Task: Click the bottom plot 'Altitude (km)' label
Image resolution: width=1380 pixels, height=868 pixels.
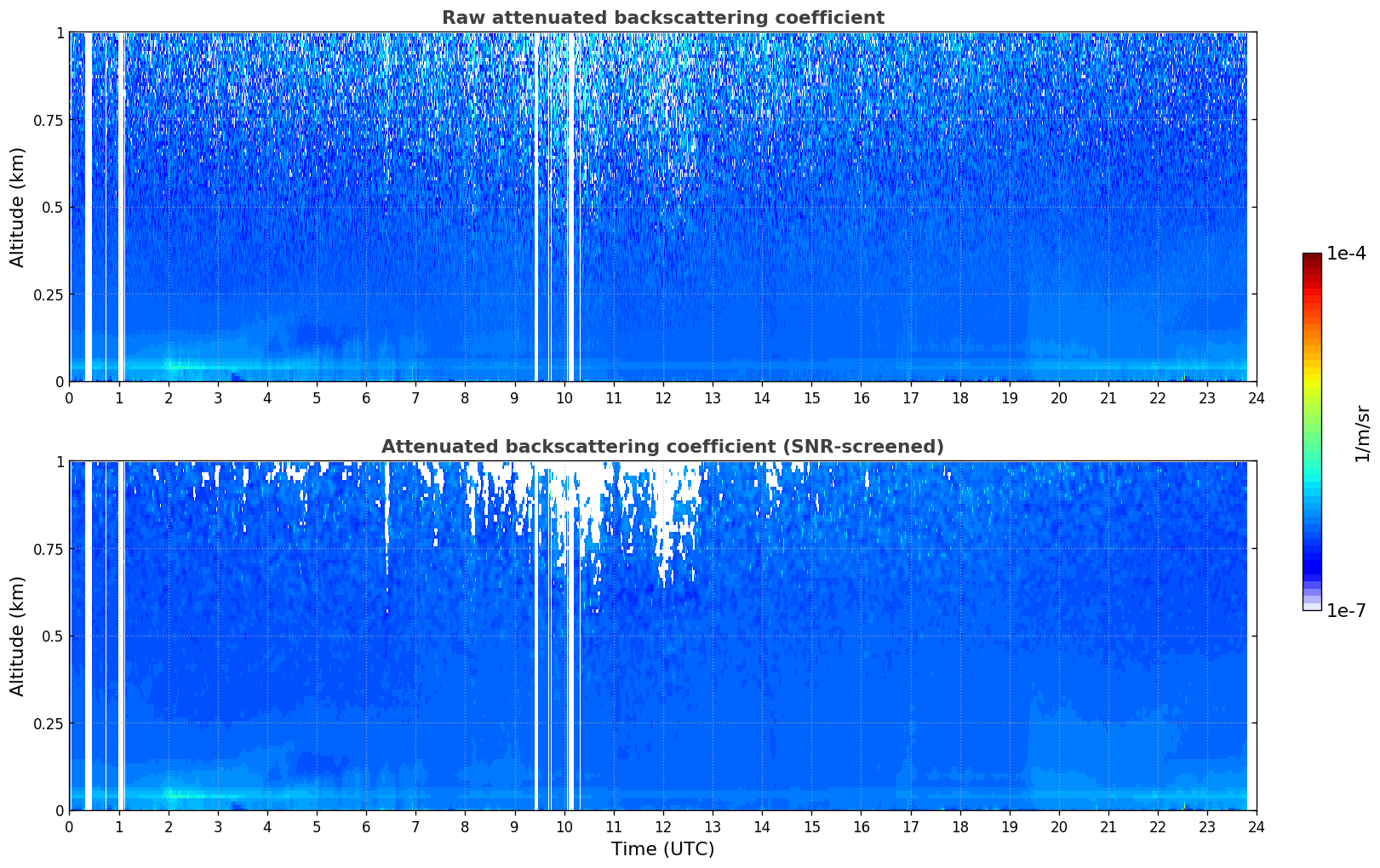Action: [x=18, y=636]
